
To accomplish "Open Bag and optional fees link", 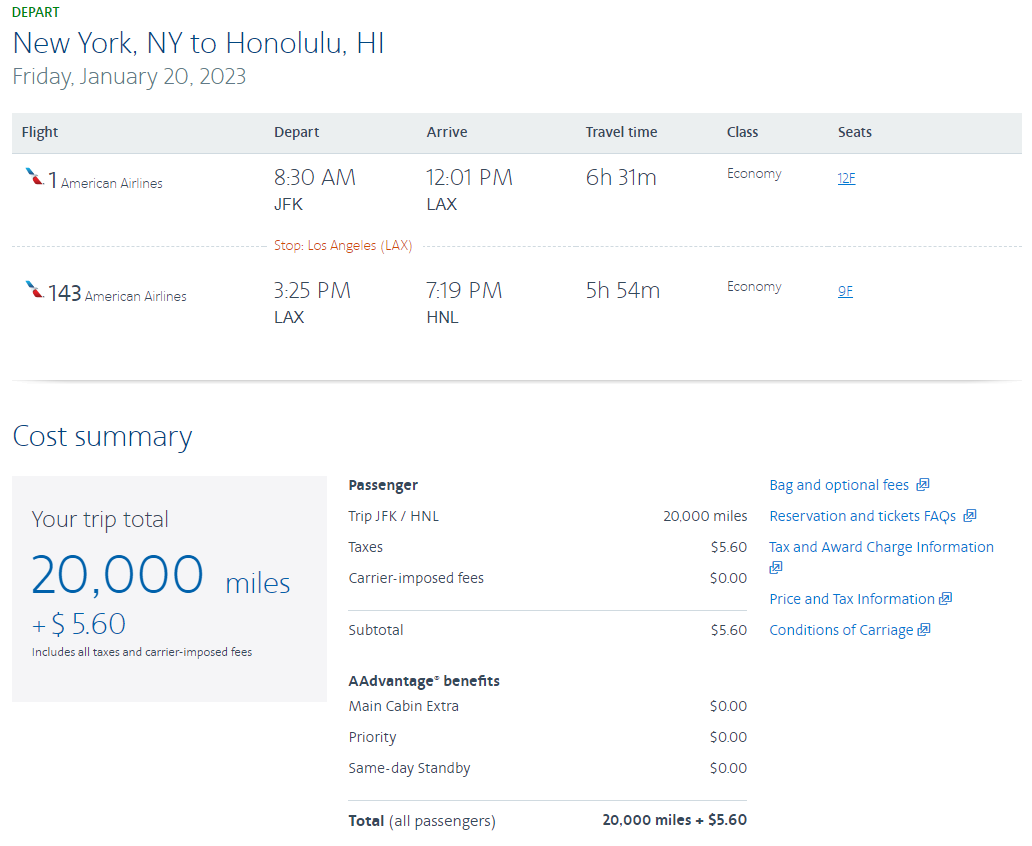I will tap(838, 485).
